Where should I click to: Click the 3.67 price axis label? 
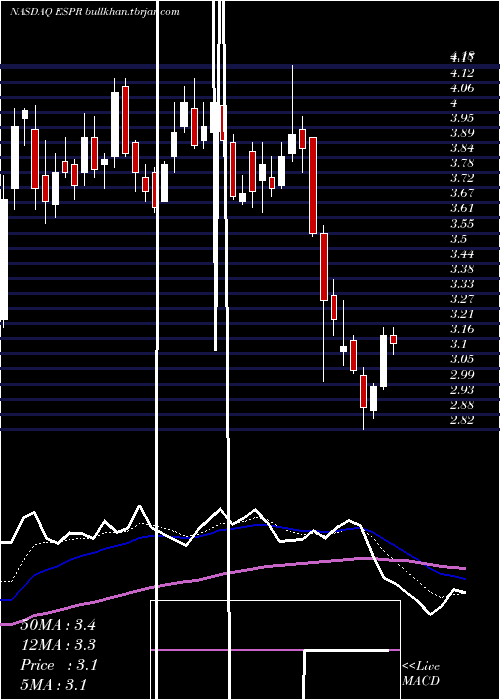tap(462, 193)
